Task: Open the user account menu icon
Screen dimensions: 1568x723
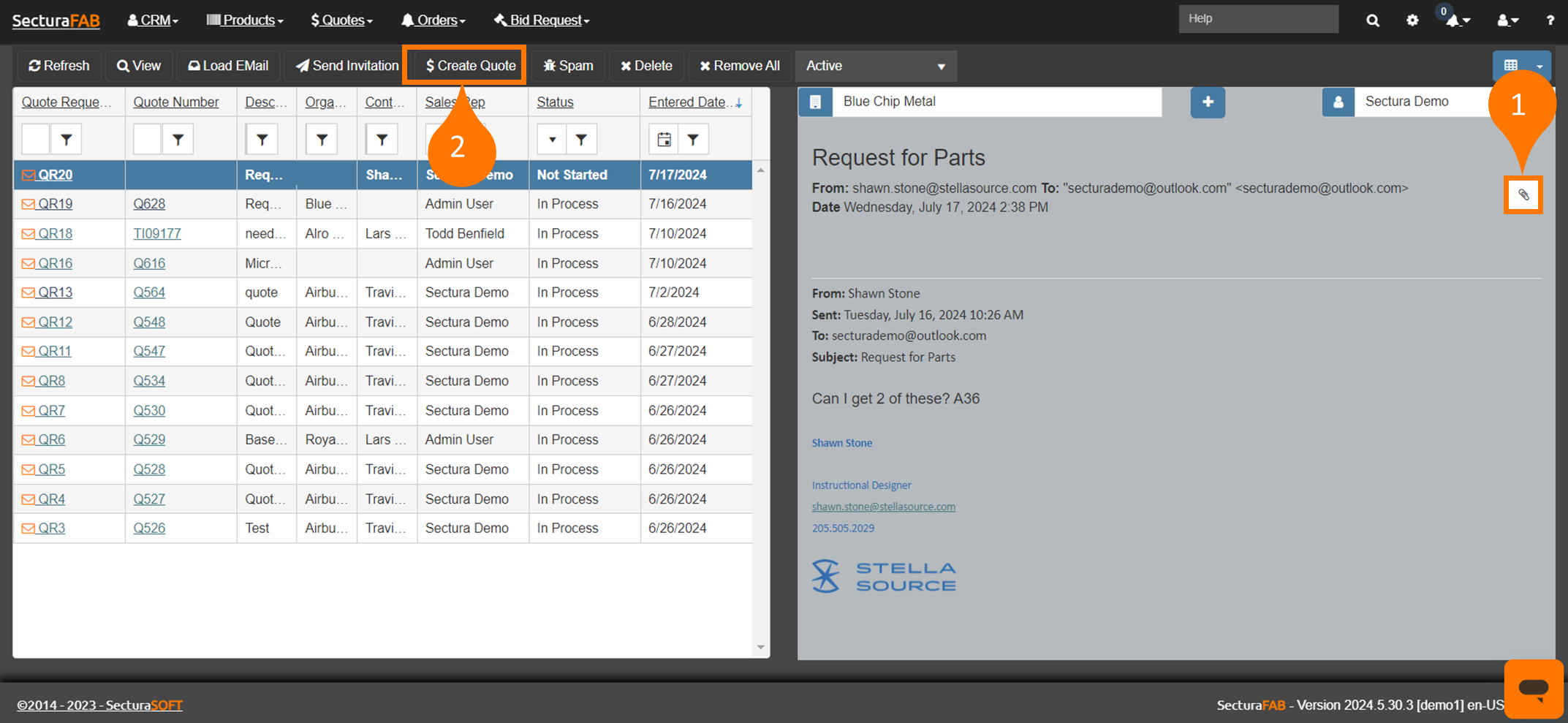Action: point(1507,20)
